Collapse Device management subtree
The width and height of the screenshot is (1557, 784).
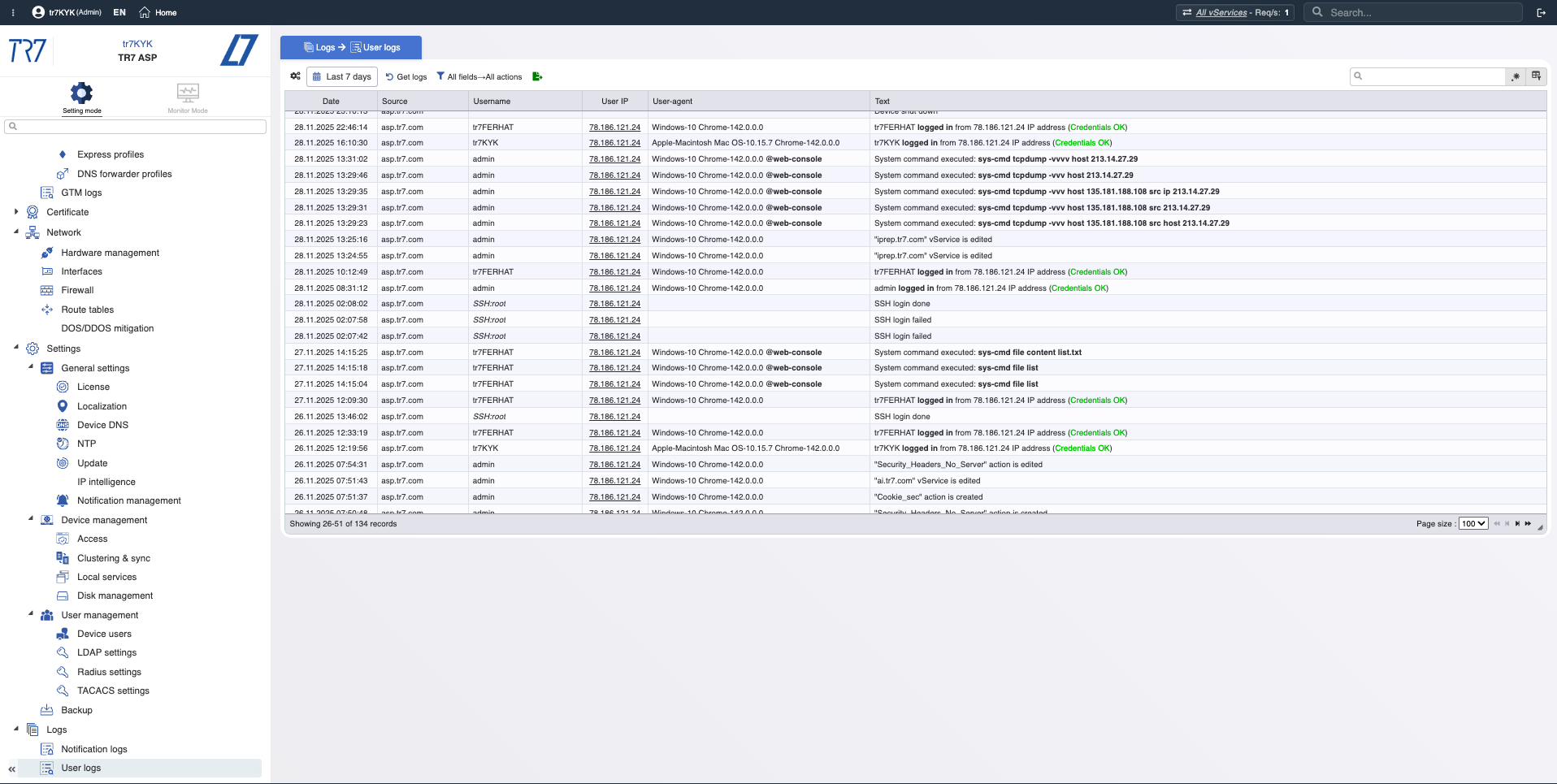pos(31,519)
